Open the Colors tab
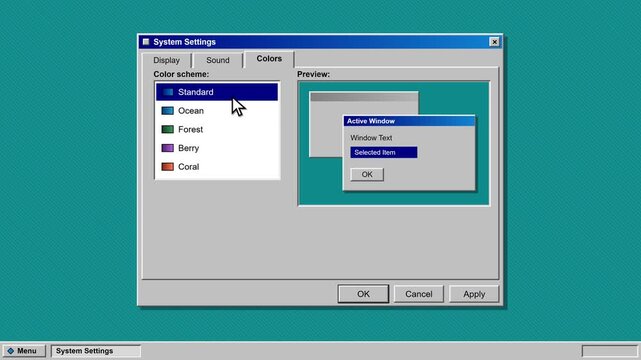Image resolution: width=641 pixels, height=360 pixels. tap(269, 59)
